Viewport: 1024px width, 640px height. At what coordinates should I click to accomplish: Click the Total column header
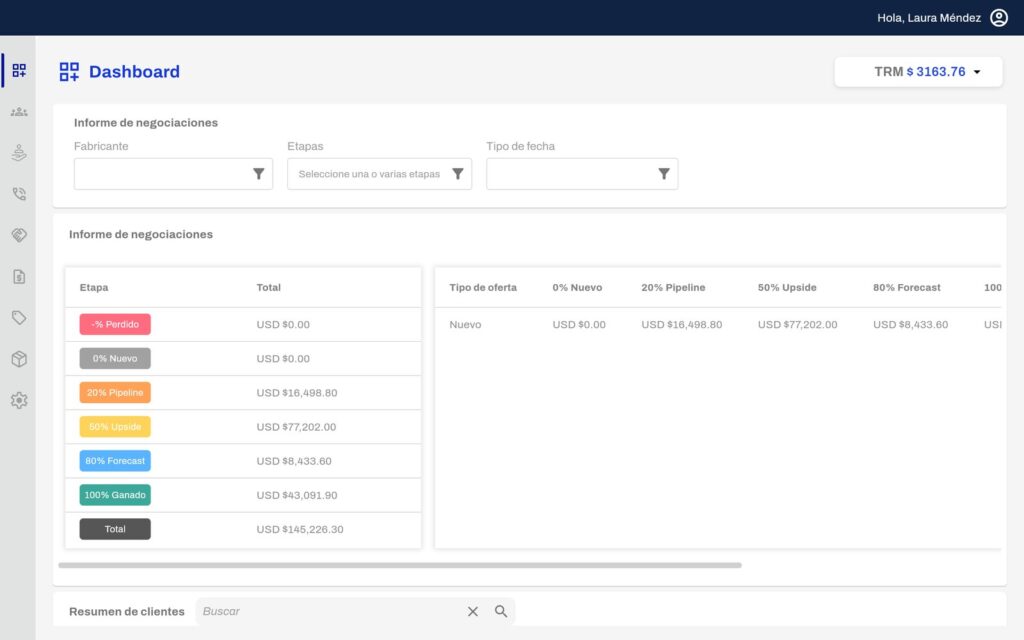click(x=268, y=287)
